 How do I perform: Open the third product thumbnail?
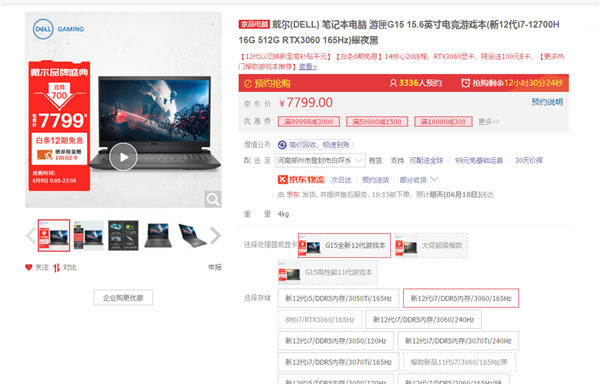tap(123, 236)
